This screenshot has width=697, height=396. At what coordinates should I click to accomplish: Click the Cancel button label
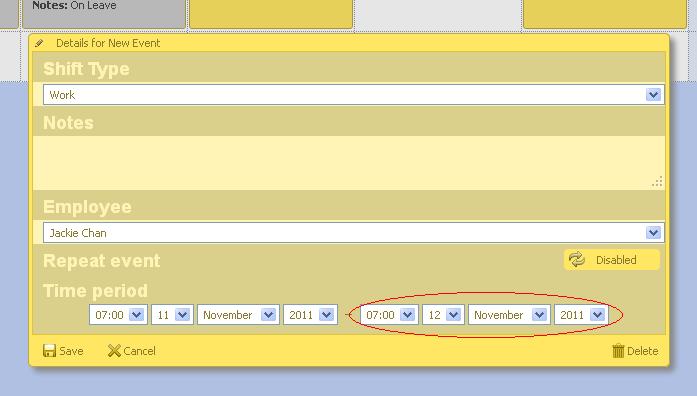point(140,351)
